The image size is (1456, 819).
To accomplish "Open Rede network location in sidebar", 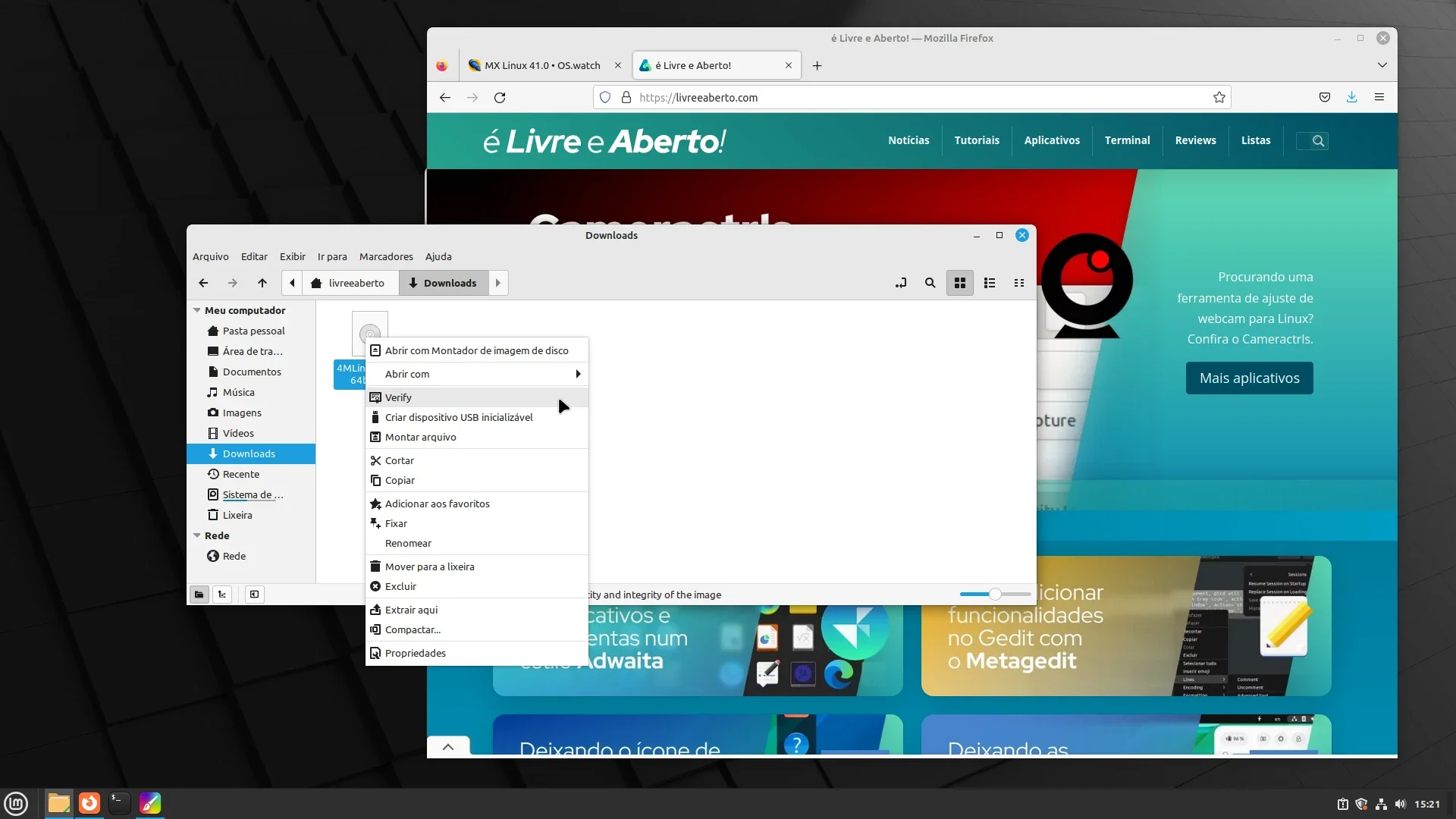I will (252, 556).
